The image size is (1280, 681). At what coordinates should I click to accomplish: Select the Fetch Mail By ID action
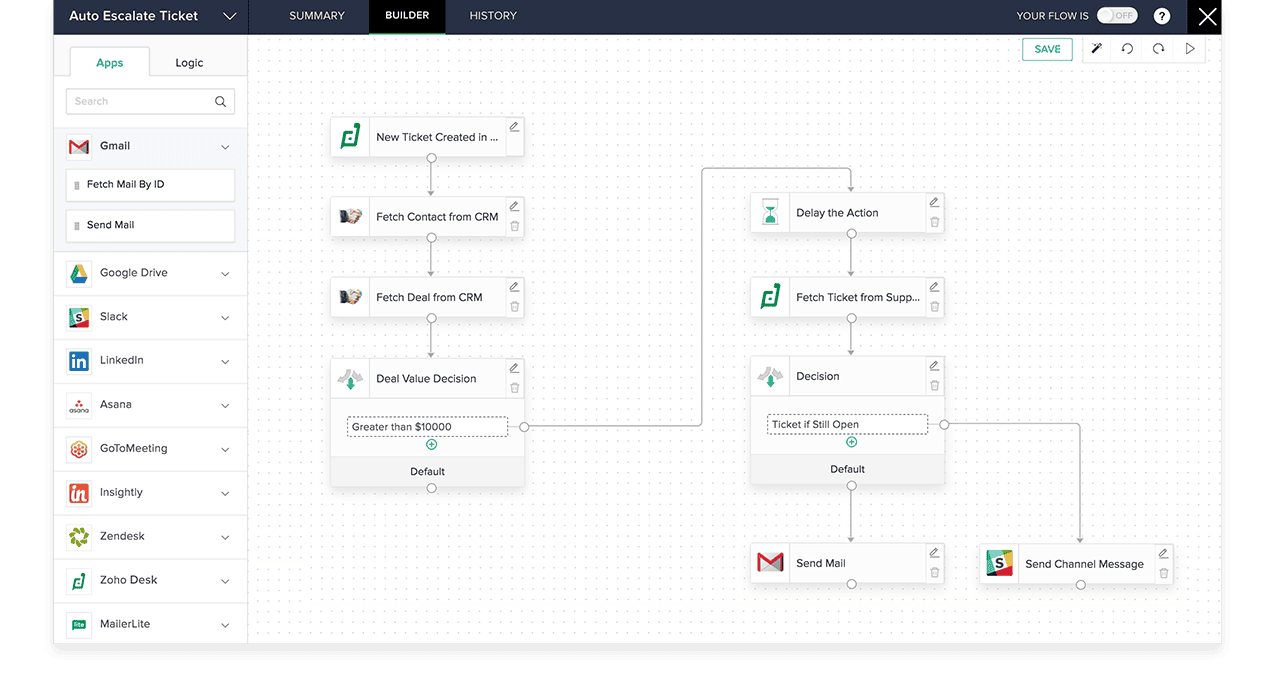pyautogui.click(x=151, y=185)
